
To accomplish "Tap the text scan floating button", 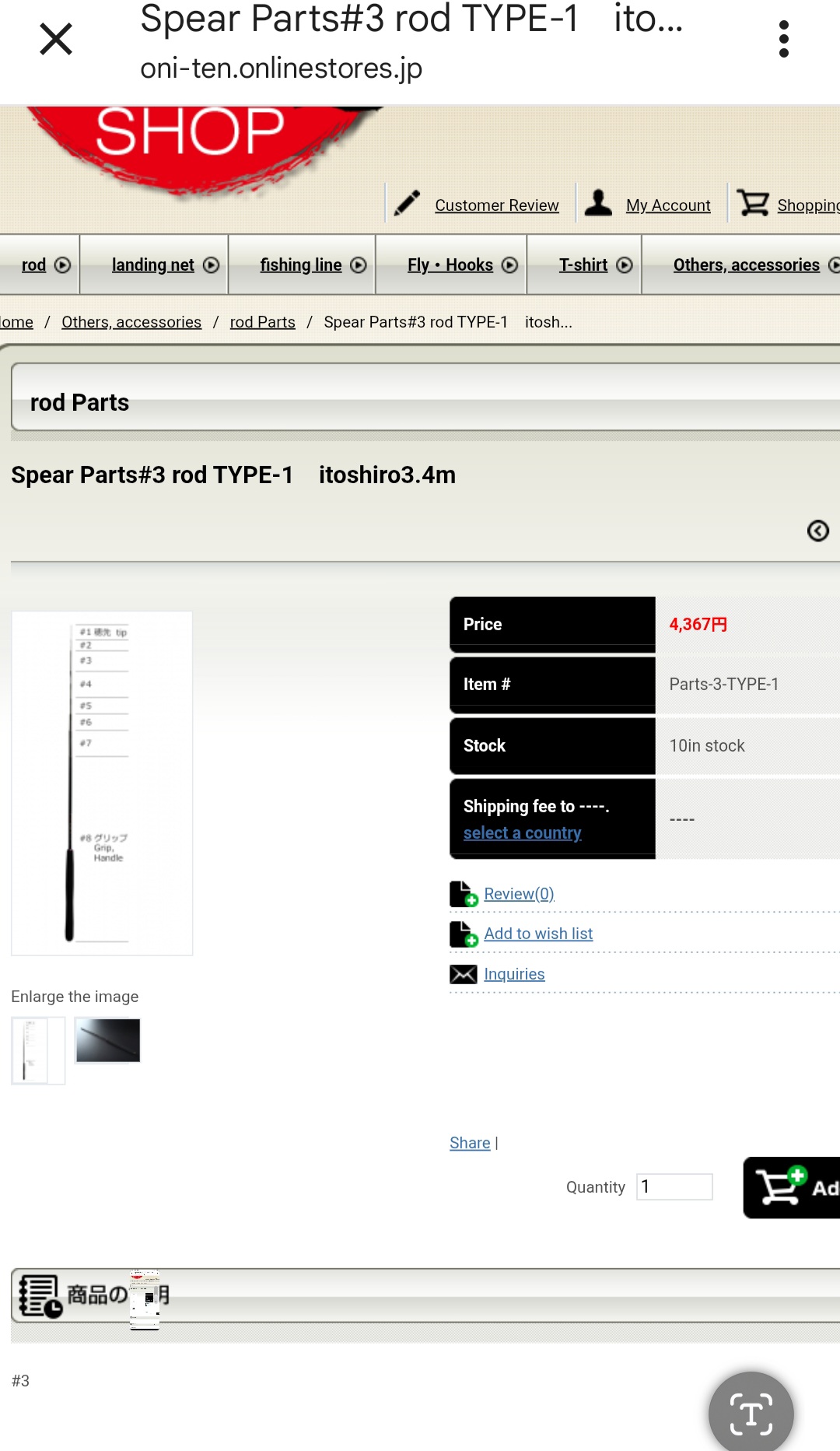I will pyautogui.click(x=751, y=1413).
